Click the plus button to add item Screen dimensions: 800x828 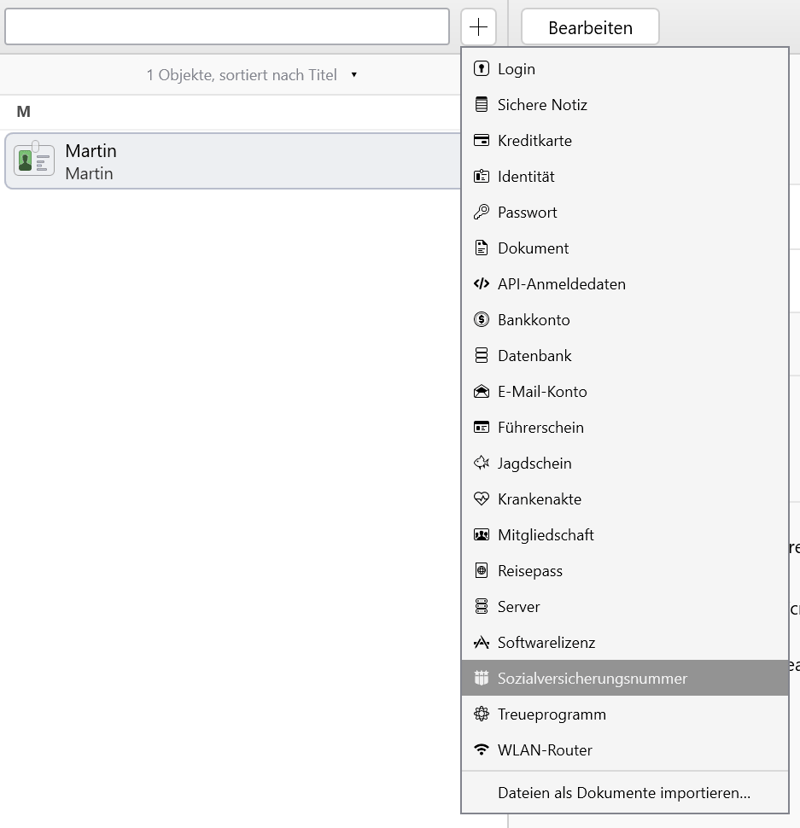[x=478, y=27]
